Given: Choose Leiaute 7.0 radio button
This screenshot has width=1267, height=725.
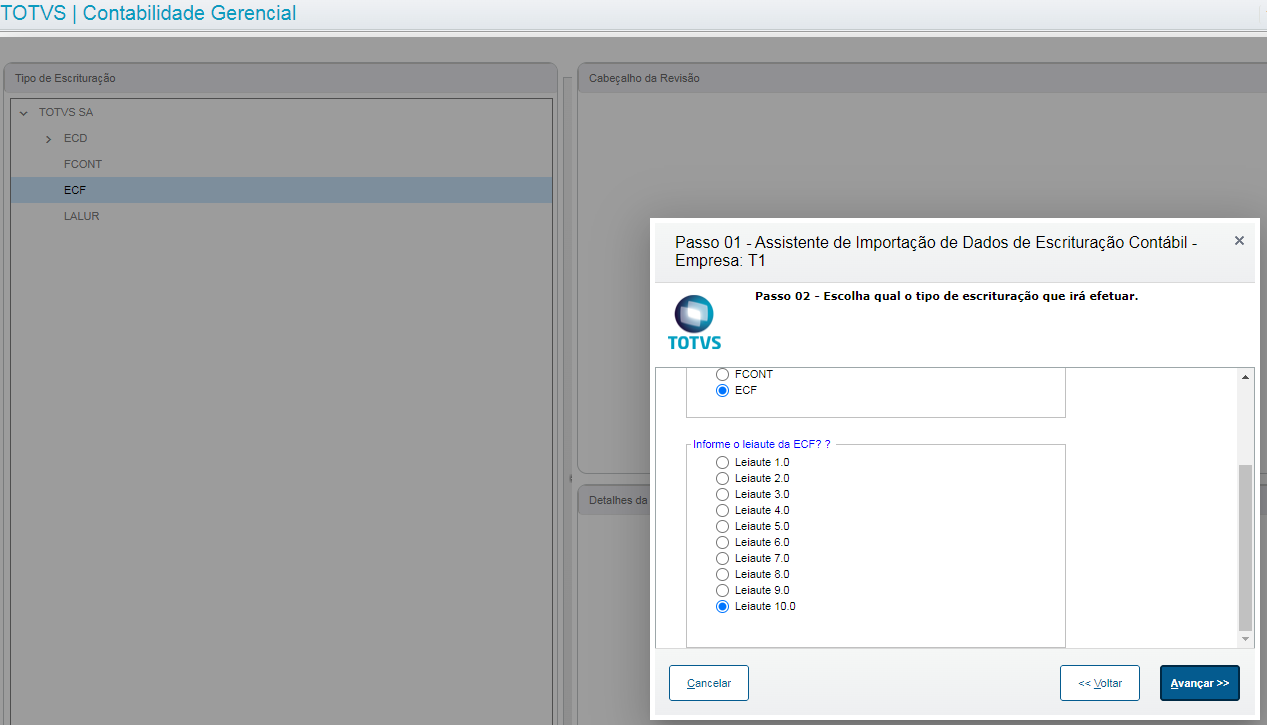Looking at the screenshot, I should click(723, 558).
